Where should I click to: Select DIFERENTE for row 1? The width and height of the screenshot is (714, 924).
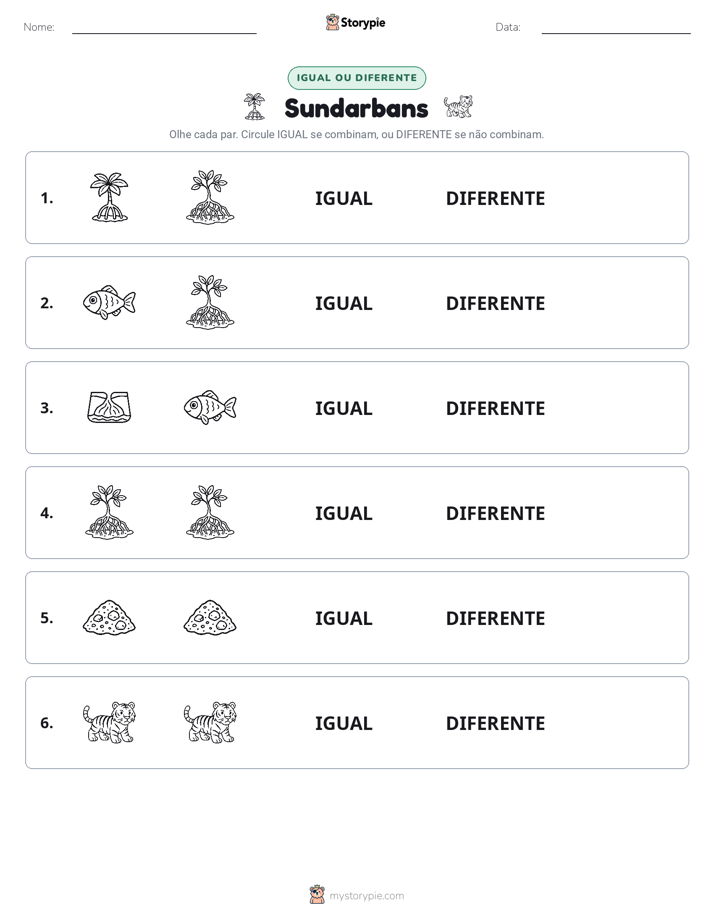(495, 199)
